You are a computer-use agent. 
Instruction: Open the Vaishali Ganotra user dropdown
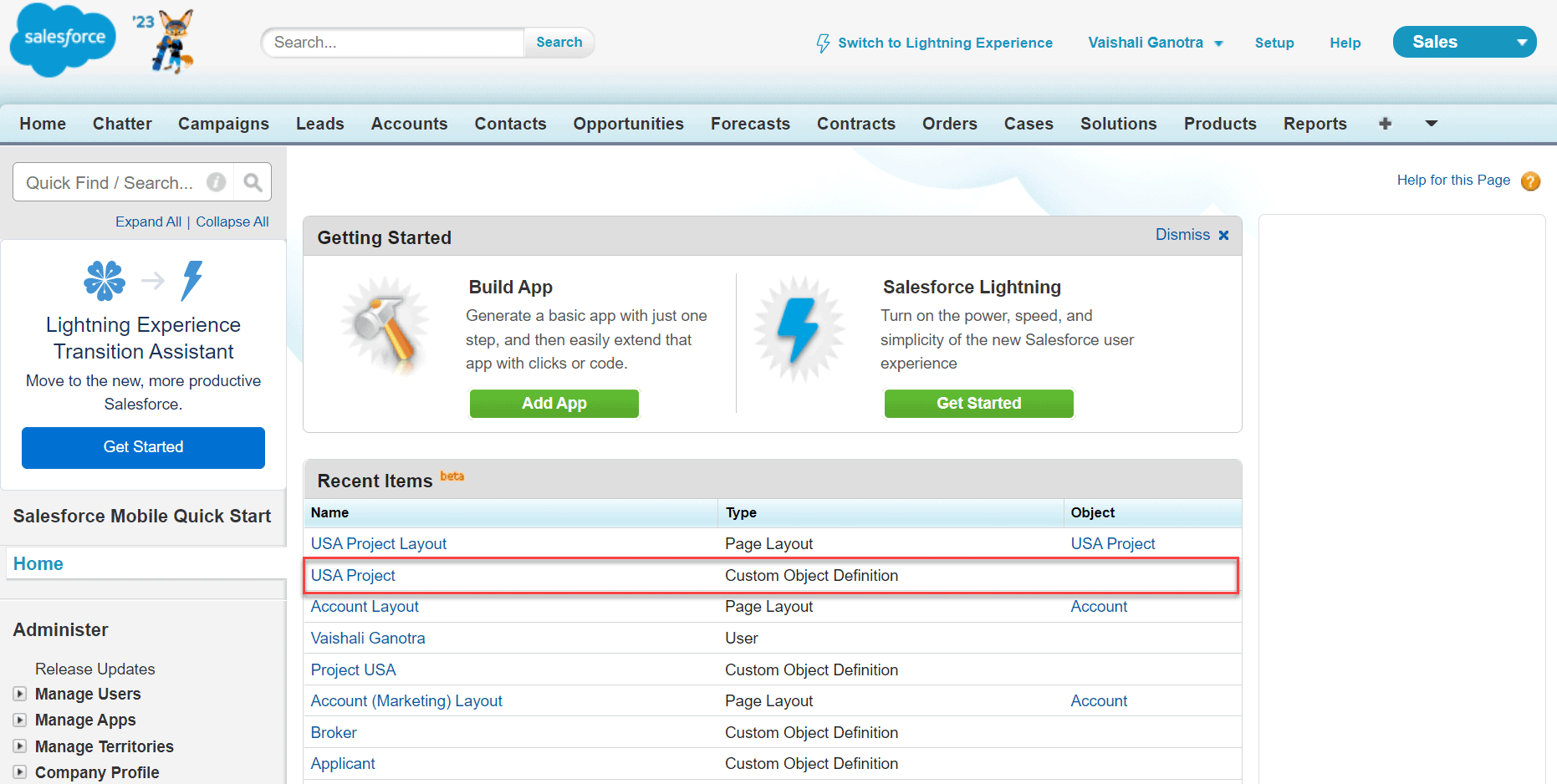(1218, 43)
